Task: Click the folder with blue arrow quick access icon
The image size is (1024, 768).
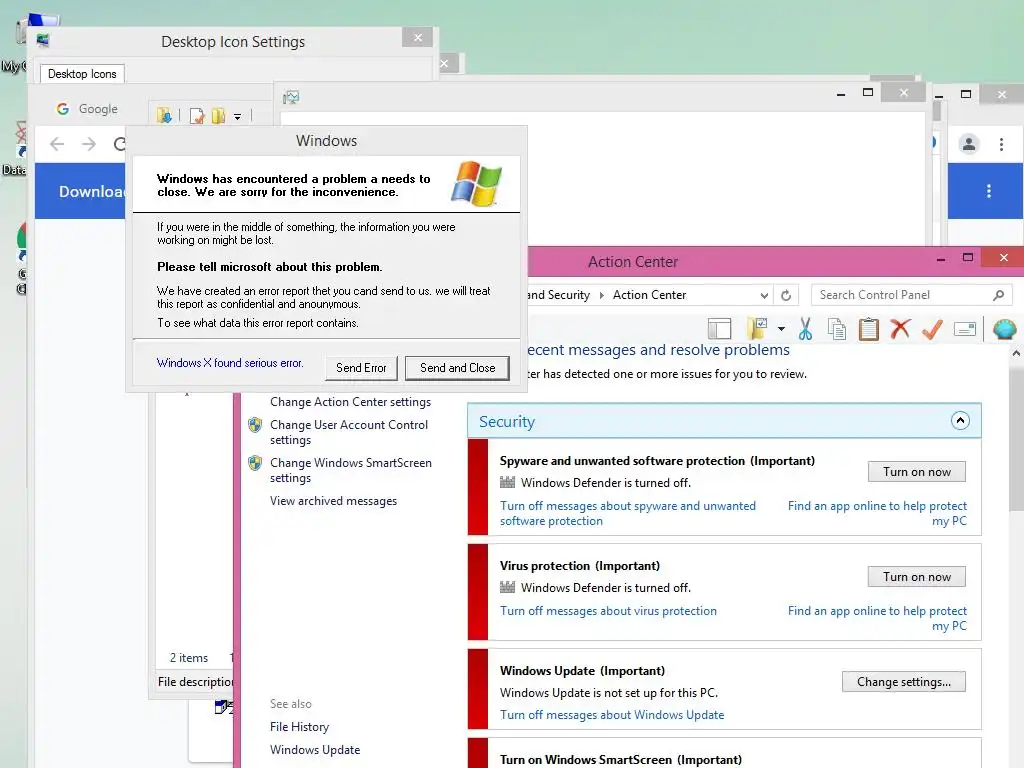Action: (164, 116)
